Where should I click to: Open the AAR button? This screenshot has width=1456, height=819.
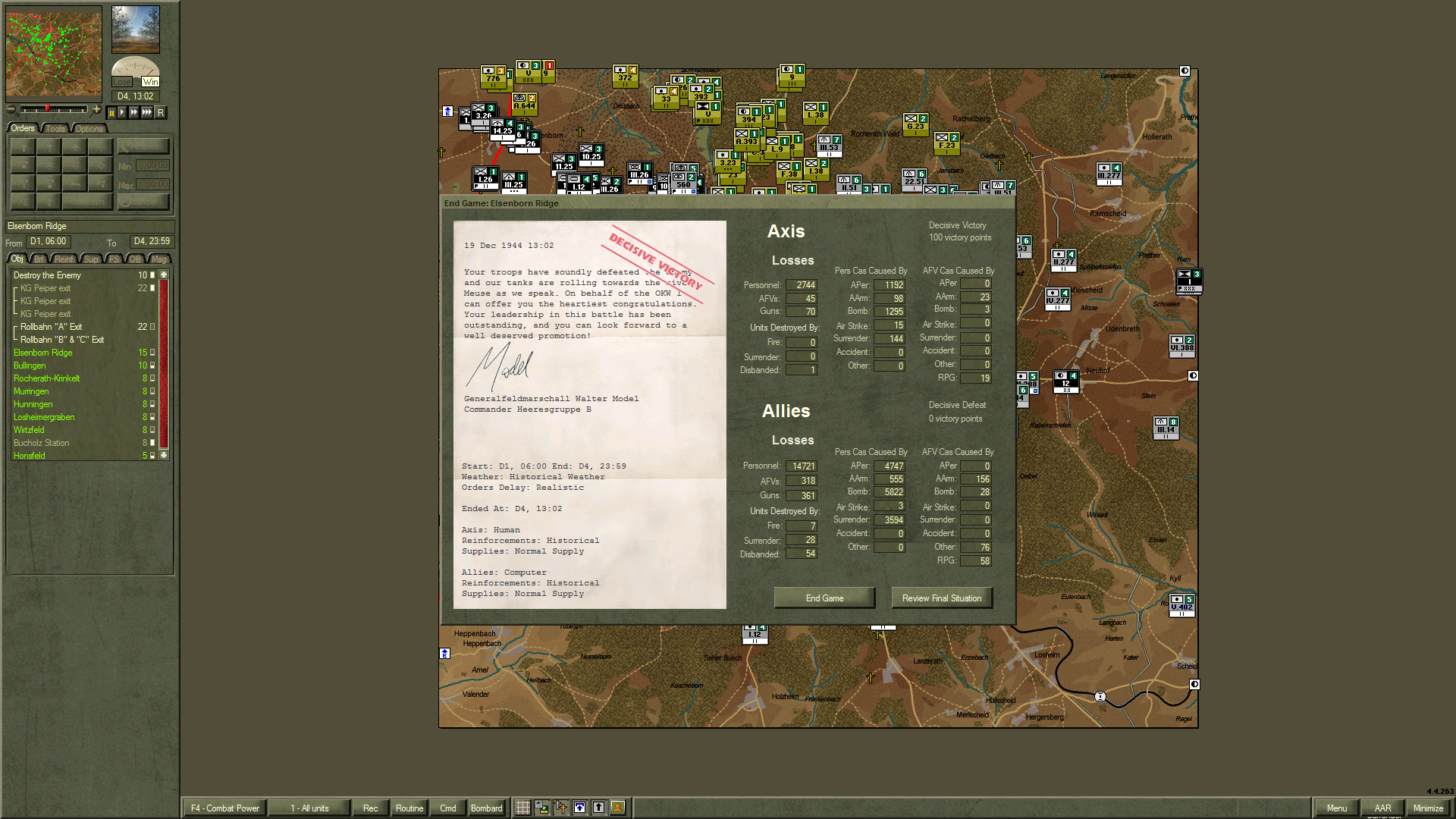pyautogui.click(x=1383, y=808)
